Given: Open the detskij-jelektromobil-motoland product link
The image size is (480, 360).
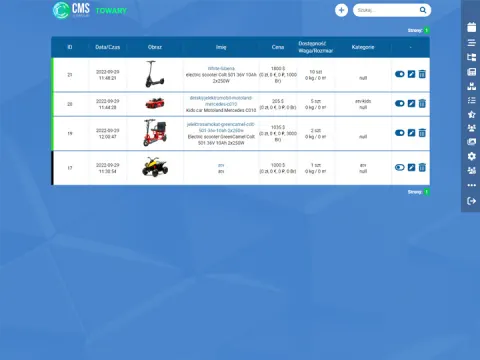Looking at the screenshot, I should [221, 101].
